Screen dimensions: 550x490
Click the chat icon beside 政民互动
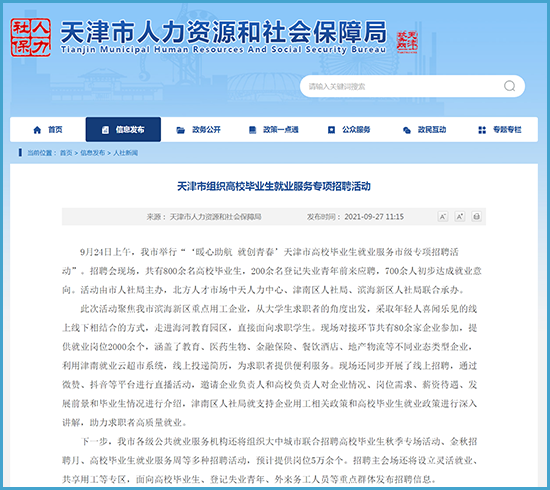click(407, 130)
